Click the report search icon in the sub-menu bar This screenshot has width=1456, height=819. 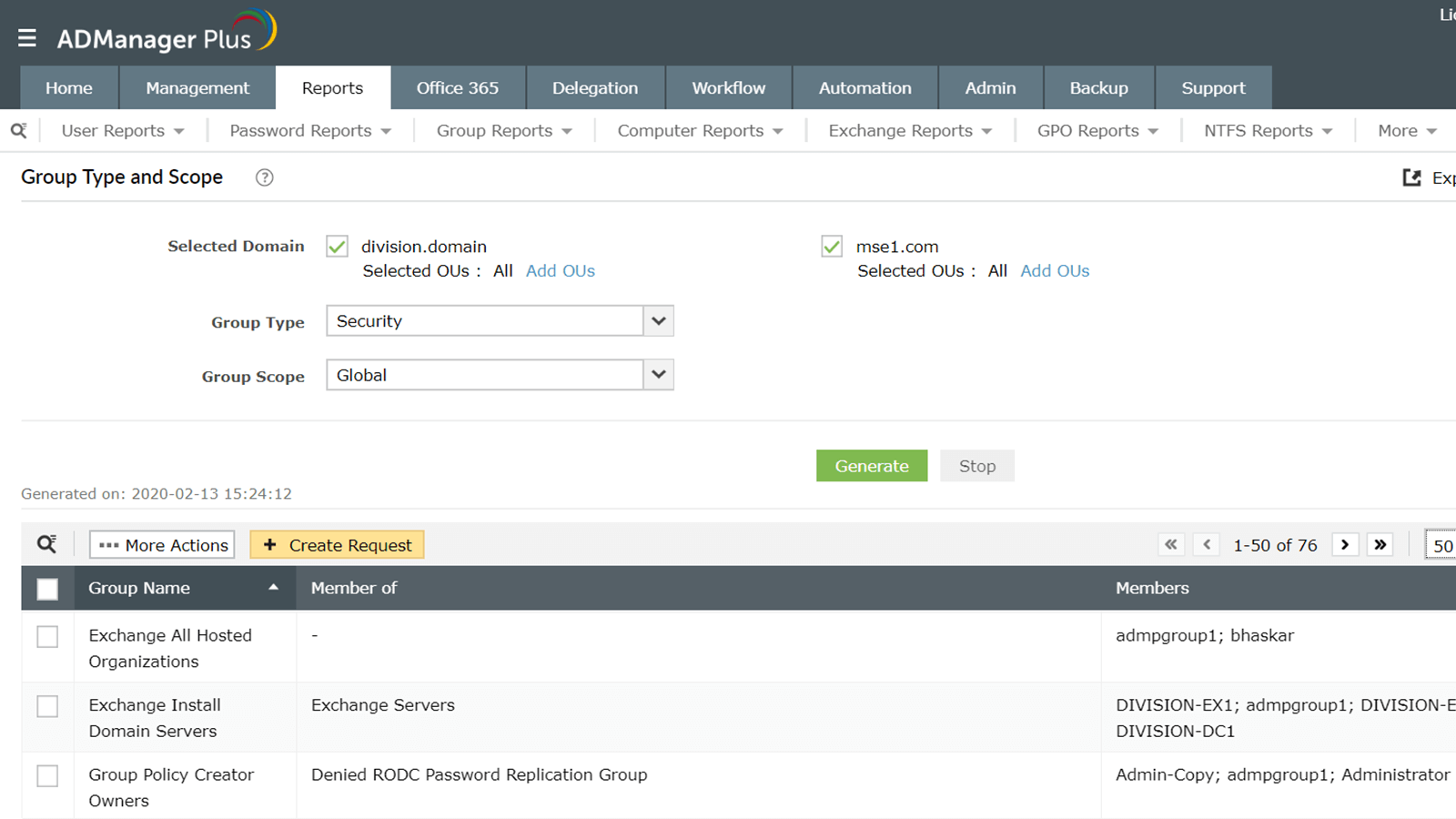[x=18, y=131]
